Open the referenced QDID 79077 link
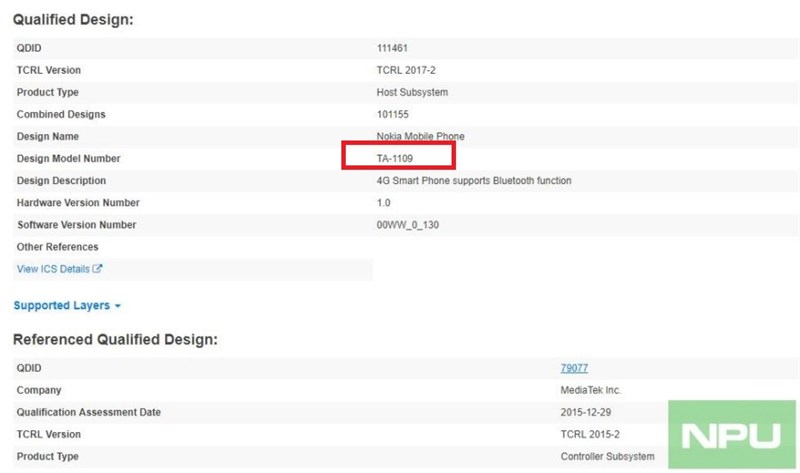Viewport: 800px width, 473px height. (x=574, y=368)
